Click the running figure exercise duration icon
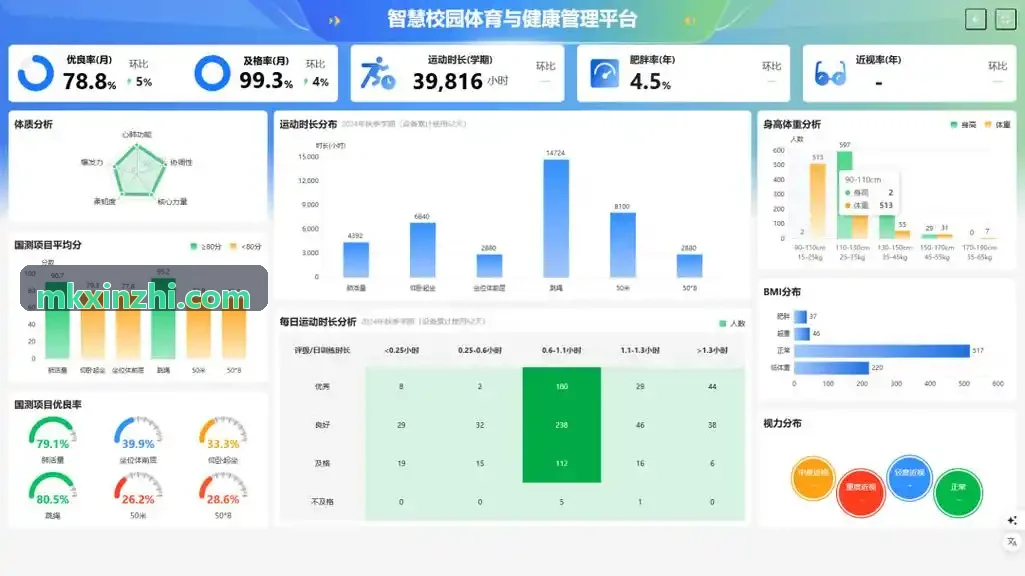Image resolution: width=1025 pixels, height=576 pixels. pyautogui.click(x=378, y=73)
